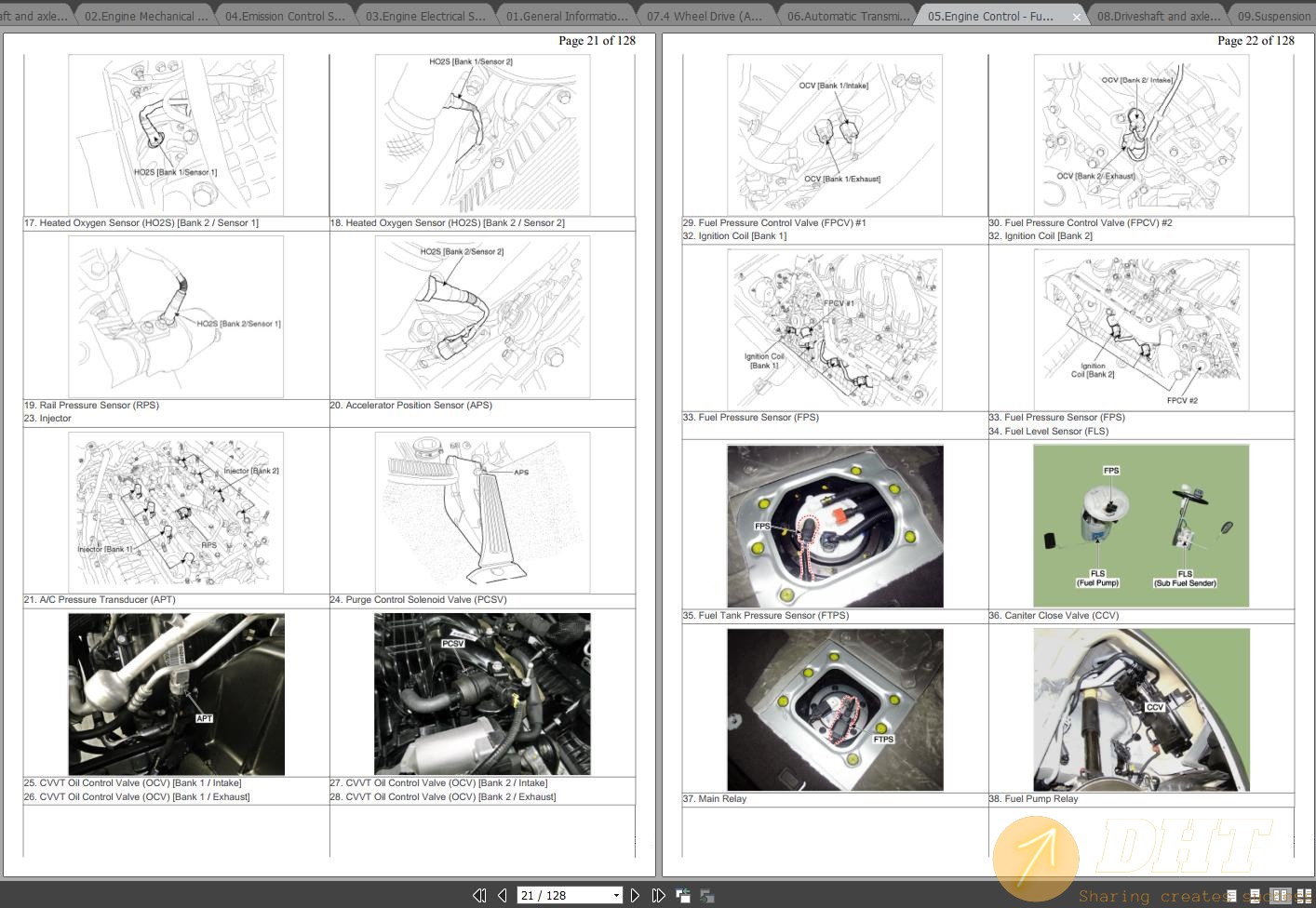
Task: Click the OCV Bank 2 Intake/Exhaust diagram
Action: 1141,135
